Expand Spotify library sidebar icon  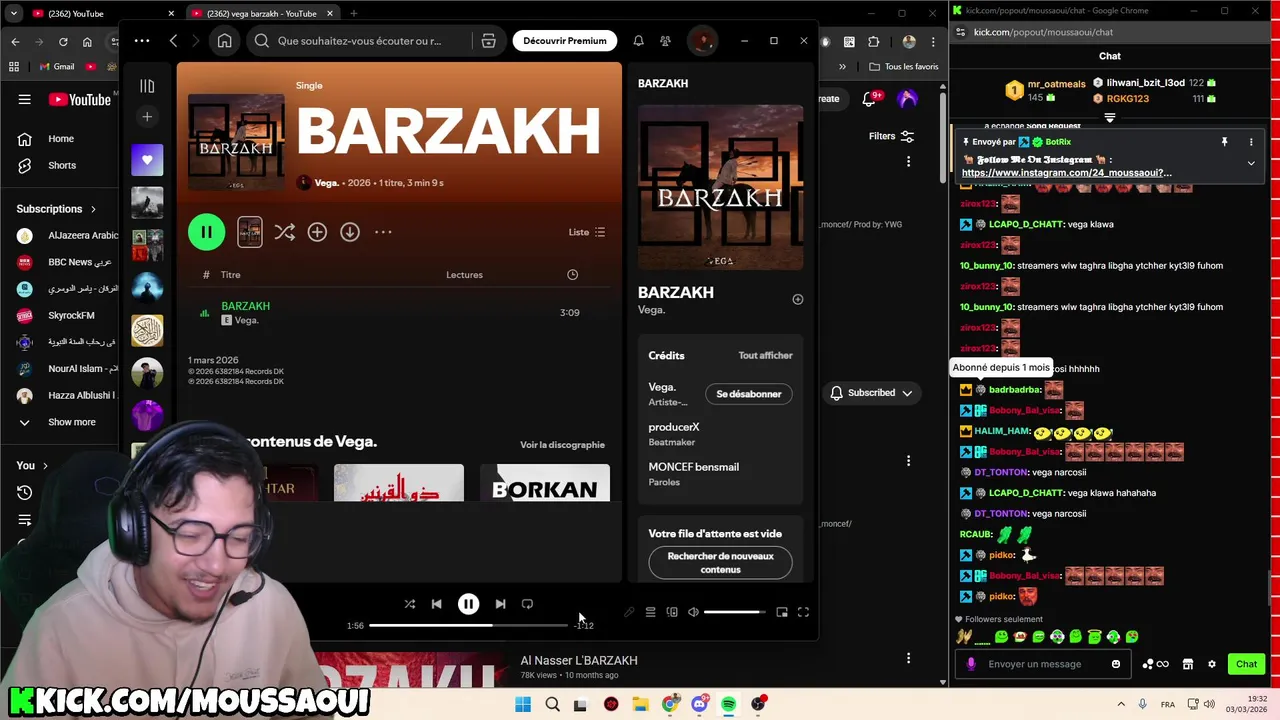coord(147,86)
